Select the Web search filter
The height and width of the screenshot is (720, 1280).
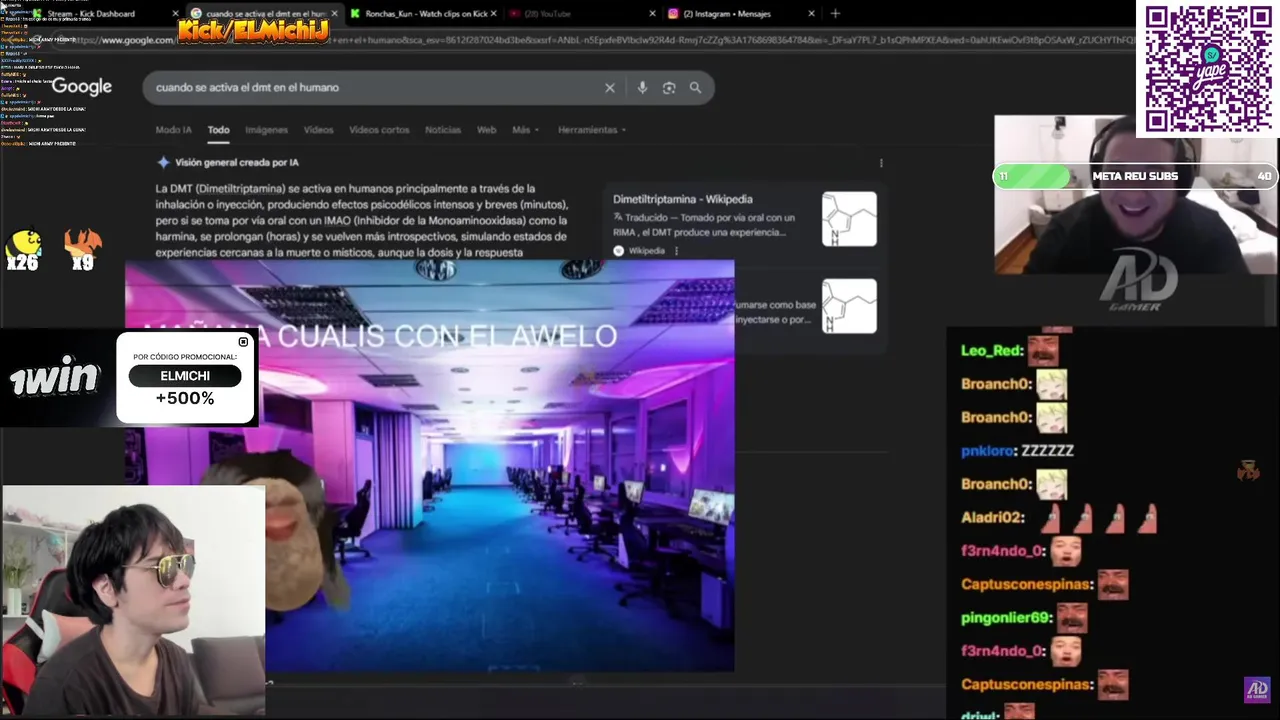coord(486,130)
